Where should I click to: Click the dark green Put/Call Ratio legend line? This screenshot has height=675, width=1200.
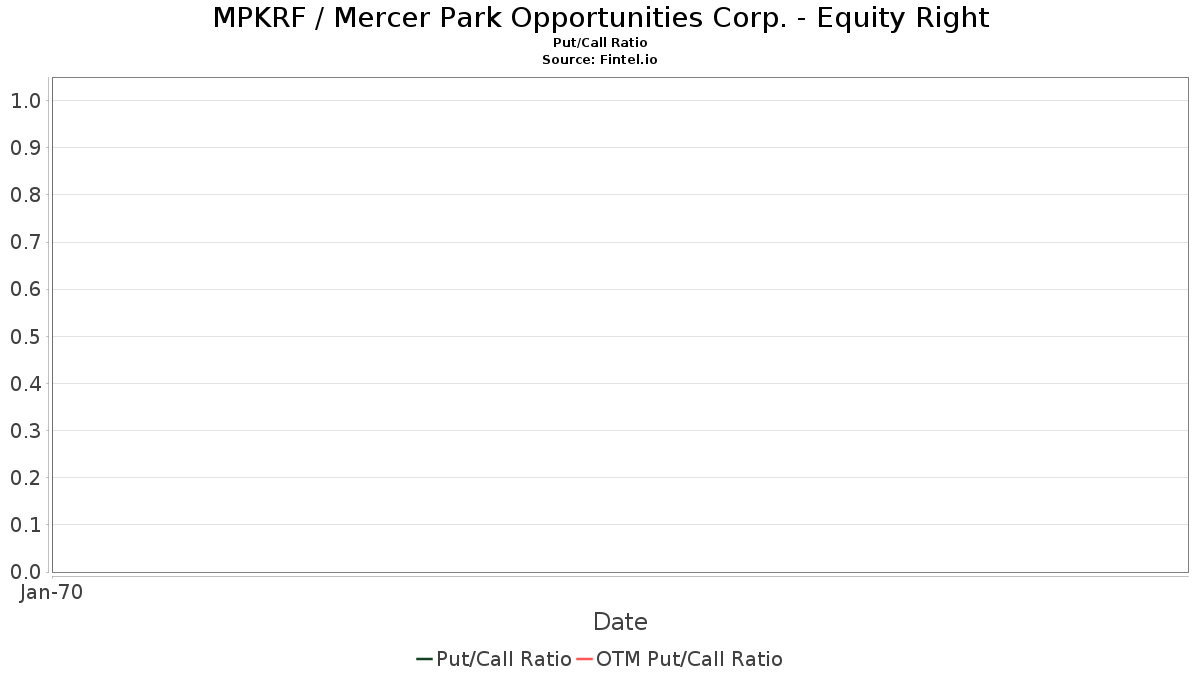coord(424,659)
